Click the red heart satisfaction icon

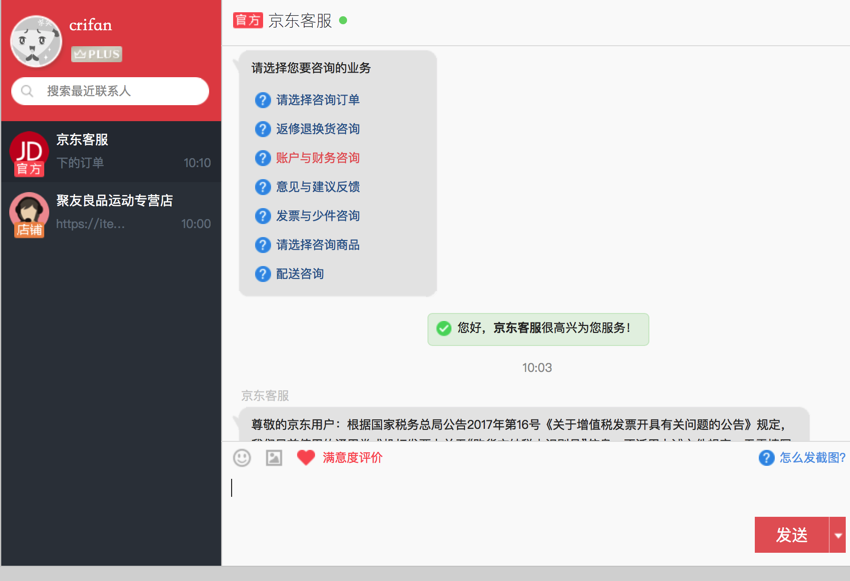click(x=306, y=458)
